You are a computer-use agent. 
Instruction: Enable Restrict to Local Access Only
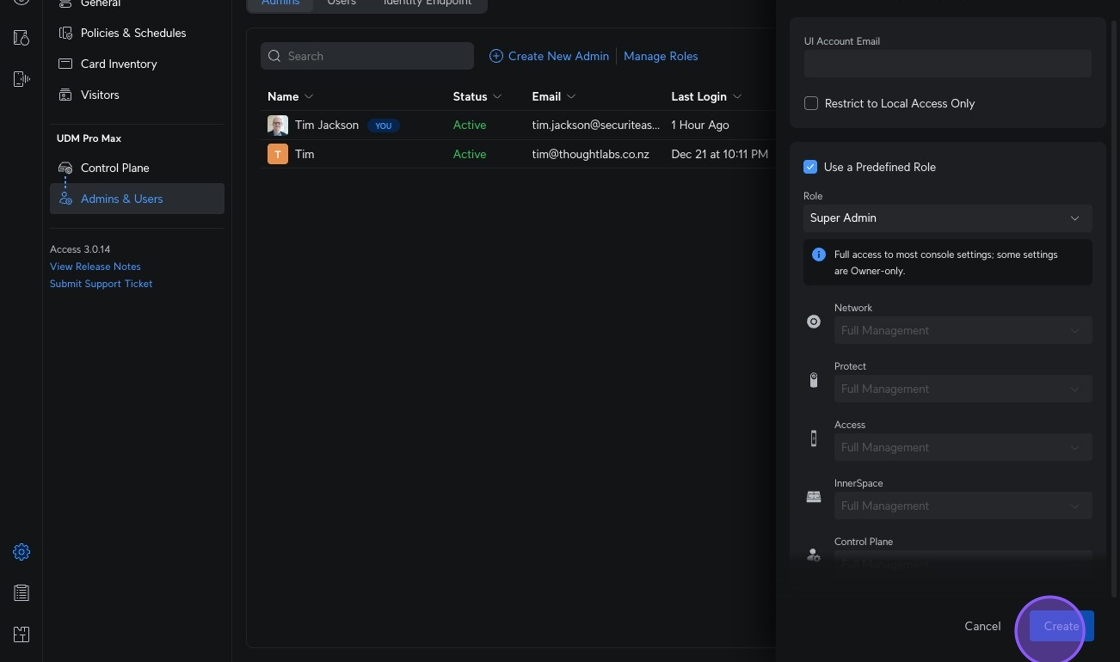tap(811, 103)
